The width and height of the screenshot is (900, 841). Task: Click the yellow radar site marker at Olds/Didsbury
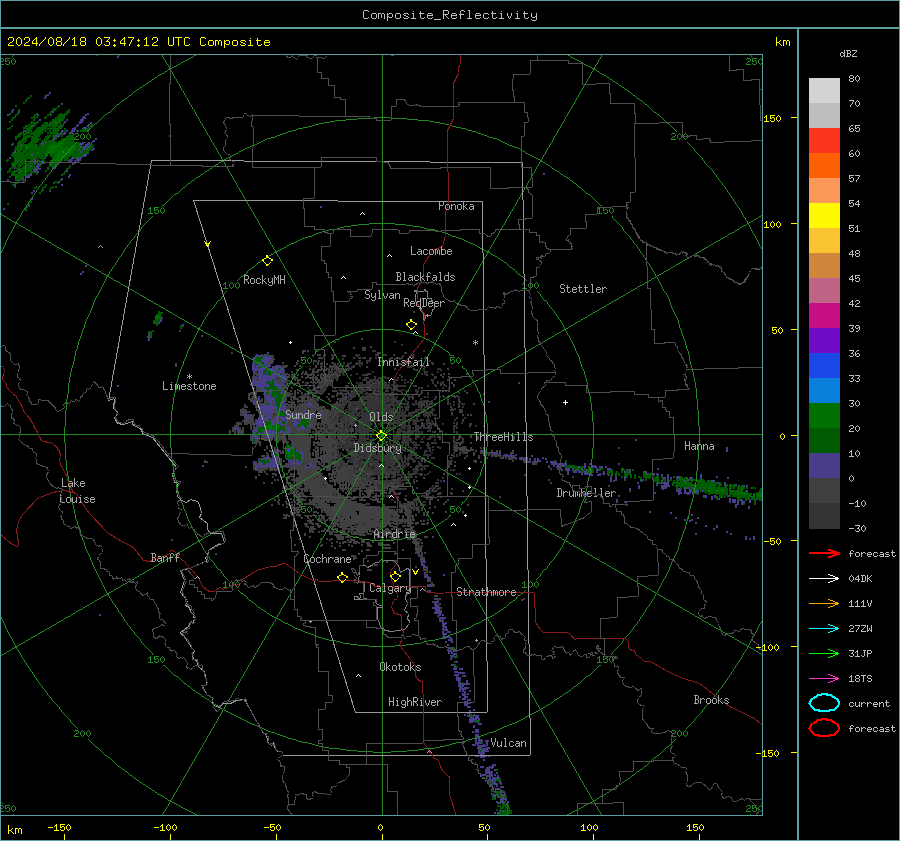pos(381,436)
